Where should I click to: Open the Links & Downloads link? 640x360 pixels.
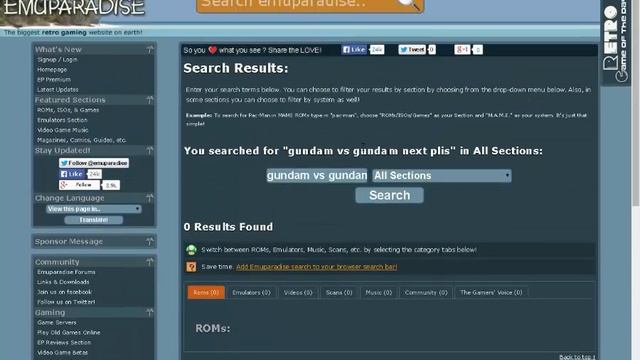click(63, 282)
